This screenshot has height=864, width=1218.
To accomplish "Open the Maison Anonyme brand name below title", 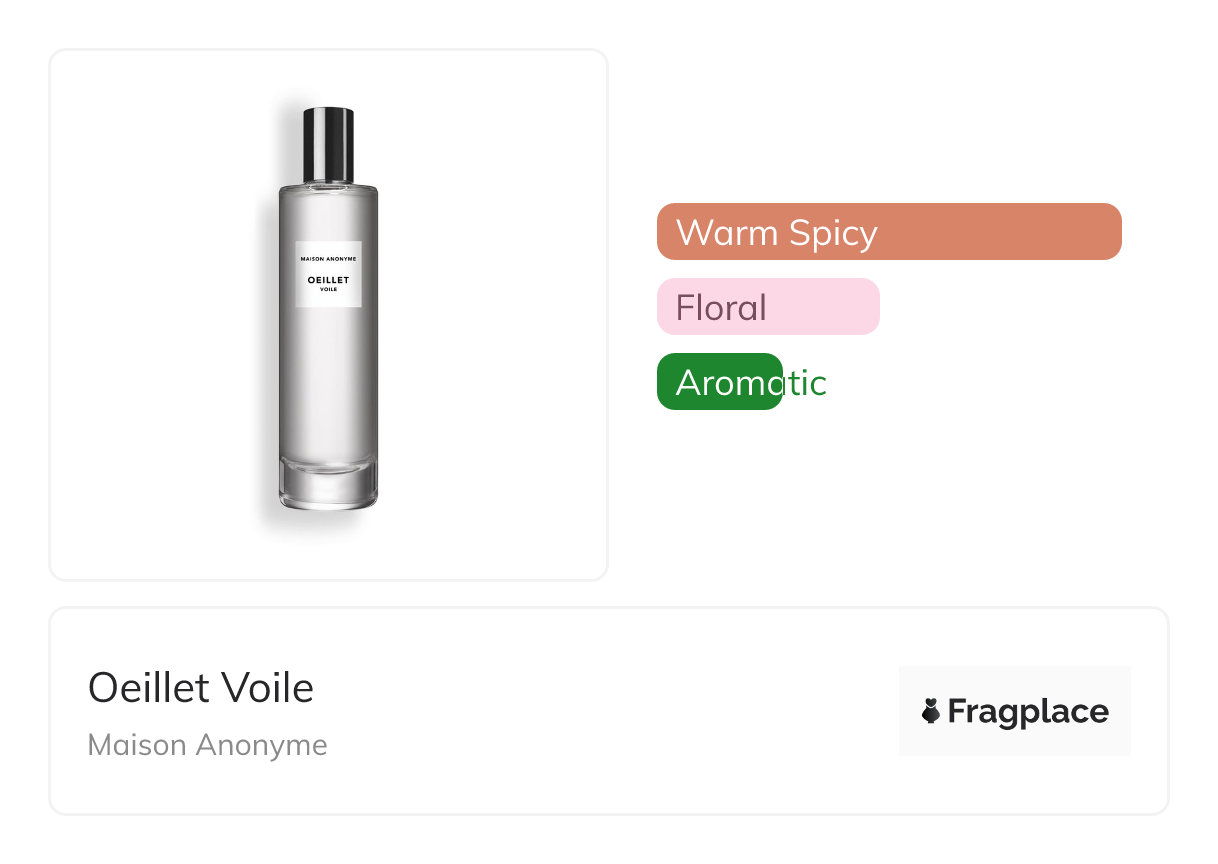I will tap(207, 745).
